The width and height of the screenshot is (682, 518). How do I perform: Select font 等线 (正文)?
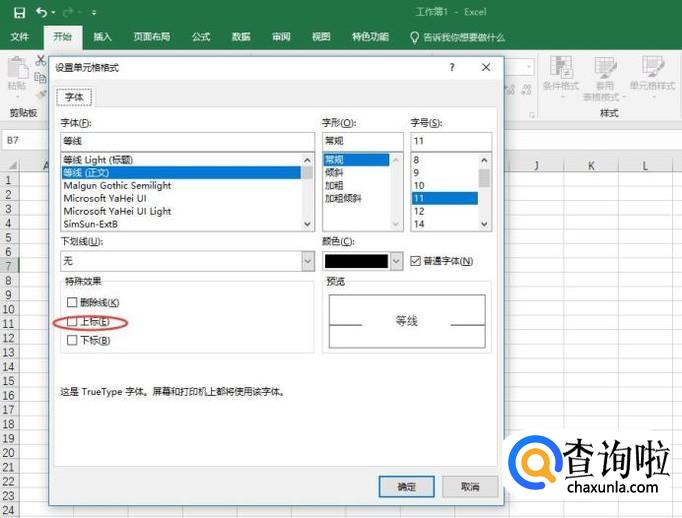[181, 173]
